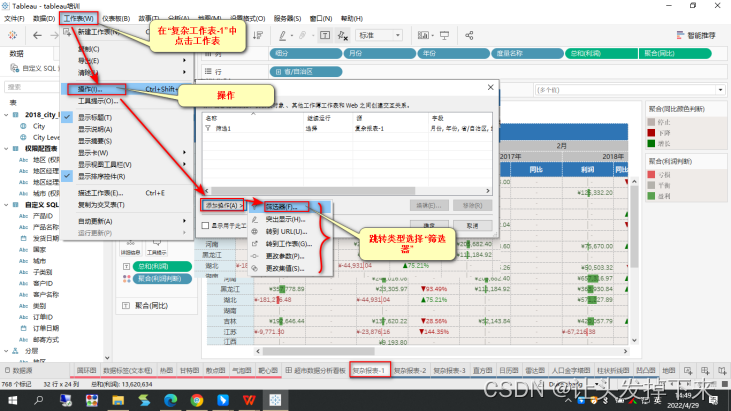Image resolution: width=731 pixels, height=411 pixels.
Task: Click the fix axes pin icon
Action: tap(343, 35)
